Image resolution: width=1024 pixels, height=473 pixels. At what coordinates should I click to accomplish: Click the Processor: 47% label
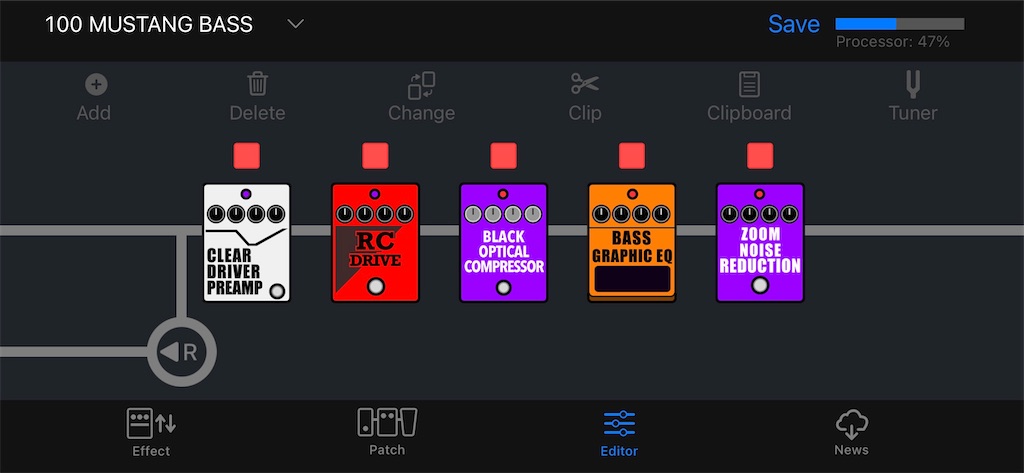tap(893, 42)
